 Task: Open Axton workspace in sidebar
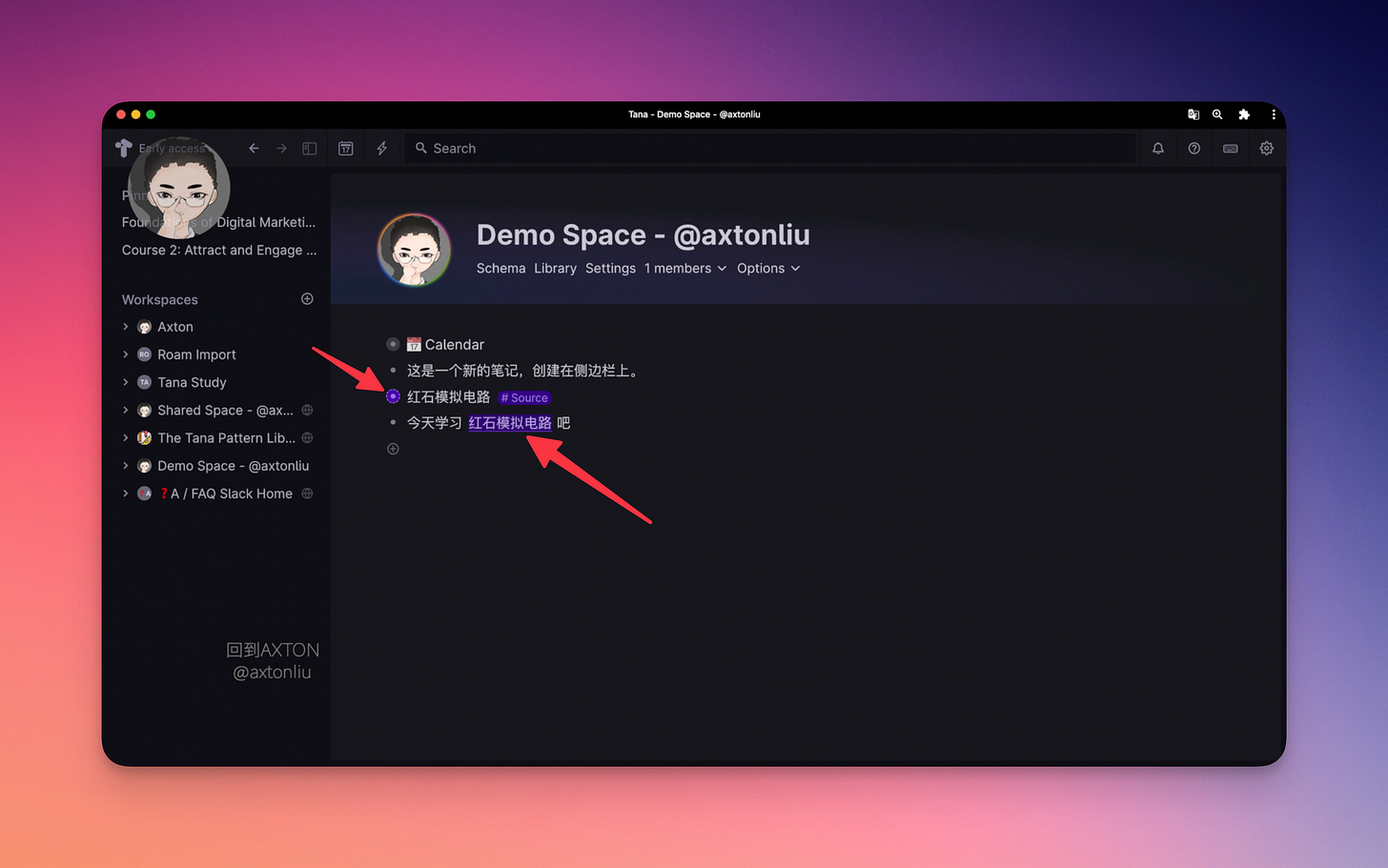(x=175, y=327)
